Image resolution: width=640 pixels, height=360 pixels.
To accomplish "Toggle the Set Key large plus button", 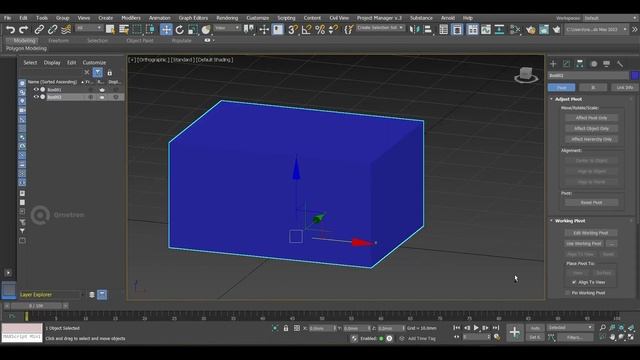I will click(515, 332).
